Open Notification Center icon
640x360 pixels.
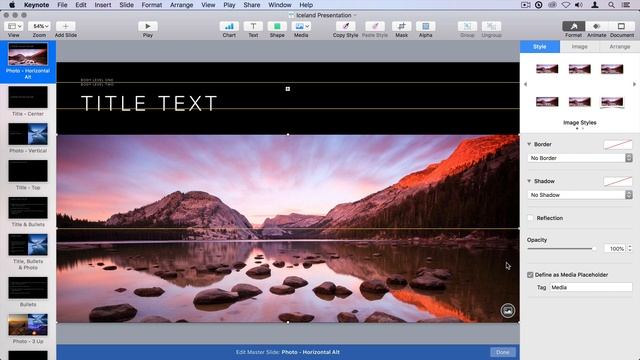tap(625, 5)
